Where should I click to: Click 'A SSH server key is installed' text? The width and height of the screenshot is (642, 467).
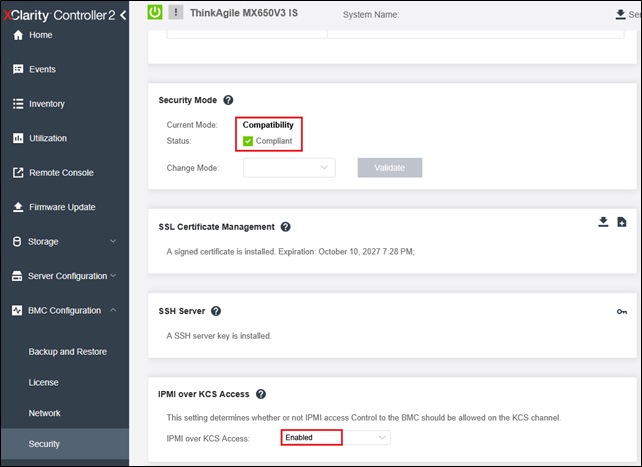(219, 336)
